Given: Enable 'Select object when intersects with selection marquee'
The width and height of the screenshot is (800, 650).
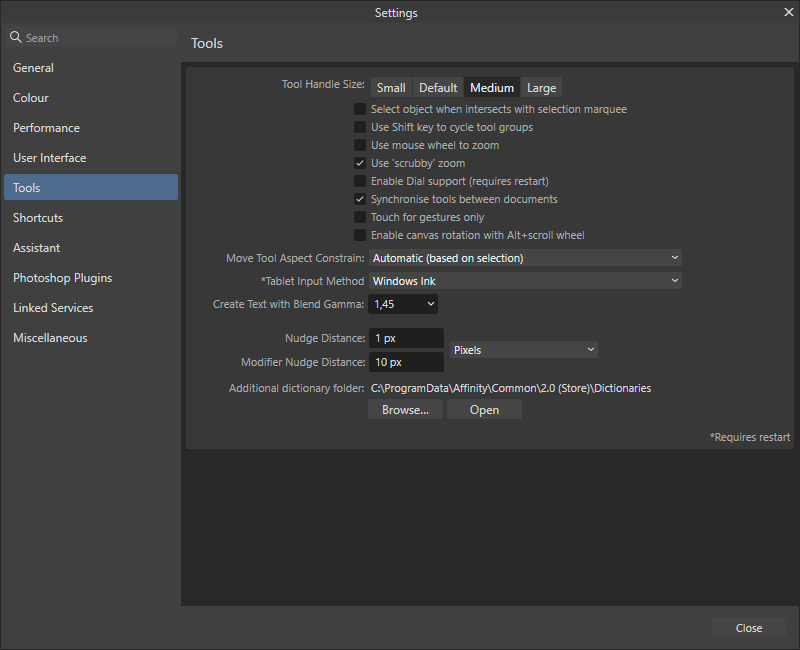Looking at the screenshot, I should pos(360,109).
